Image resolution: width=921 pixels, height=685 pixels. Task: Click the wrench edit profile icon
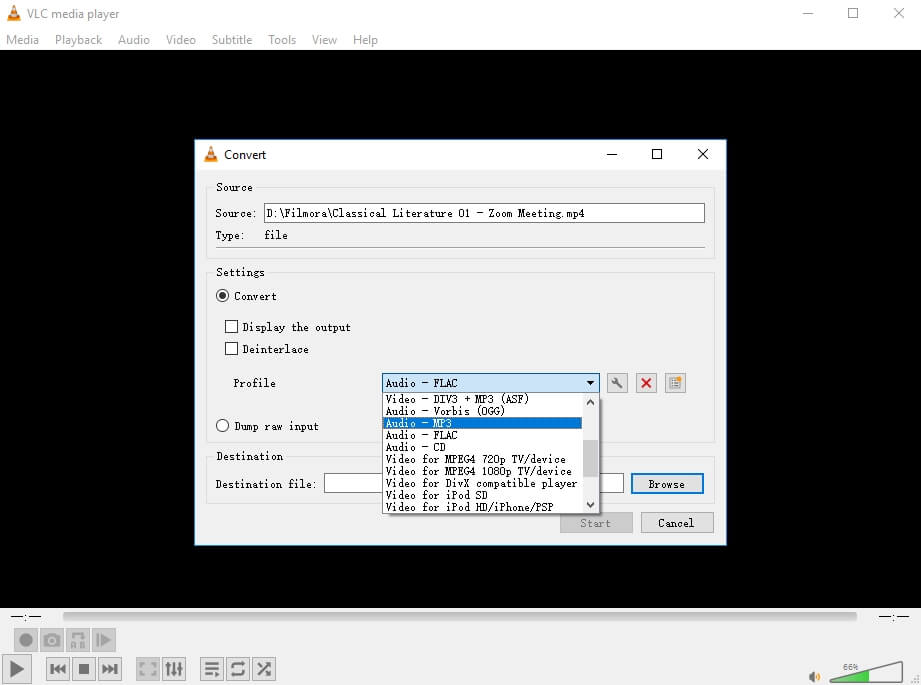pyautogui.click(x=617, y=383)
